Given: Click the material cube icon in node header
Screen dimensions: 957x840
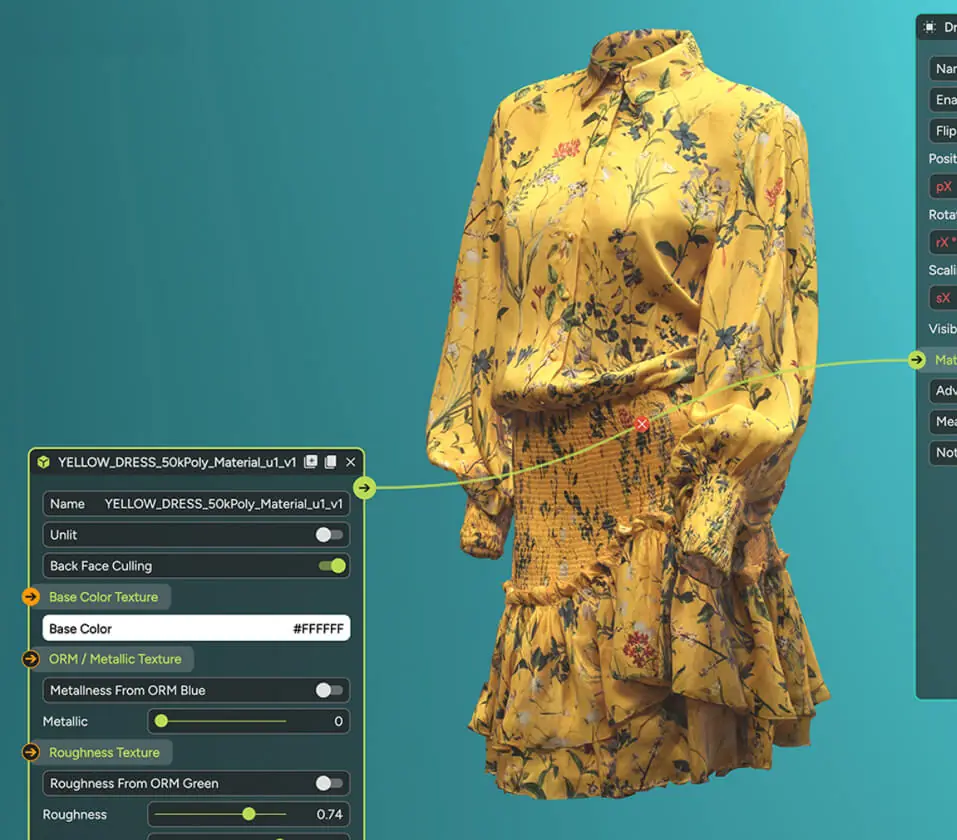Looking at the screenshot, I should click(44, 462).
